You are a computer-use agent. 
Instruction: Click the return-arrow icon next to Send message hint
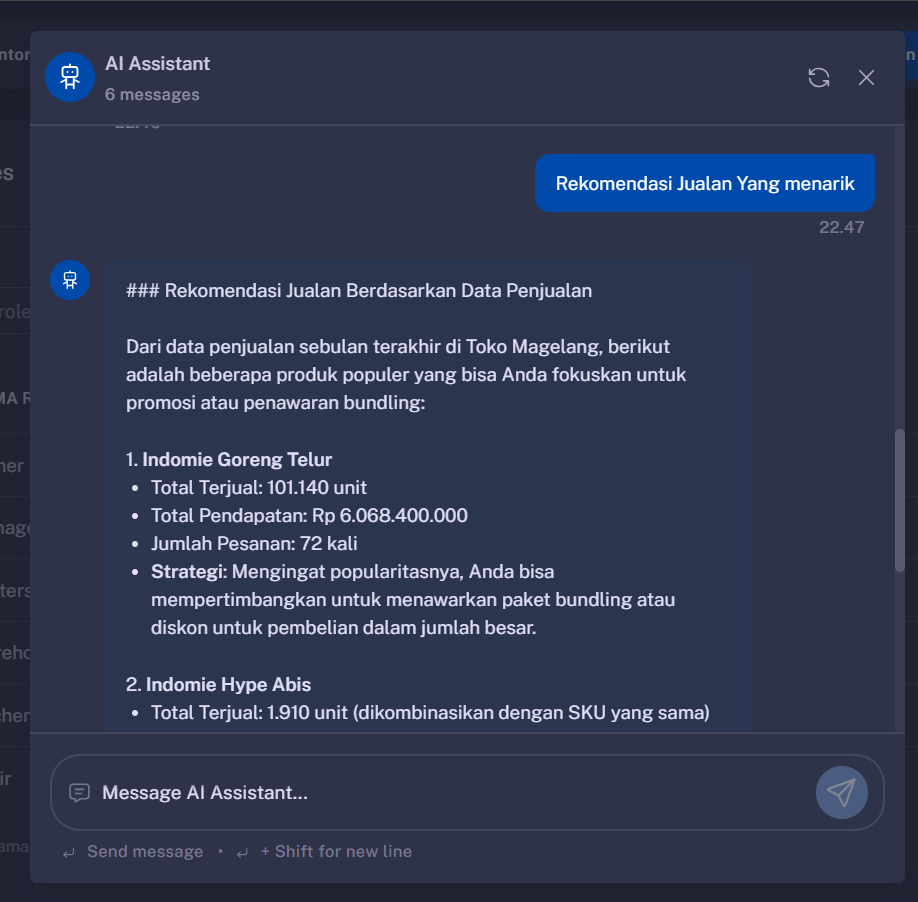click(x=67, y=851)
